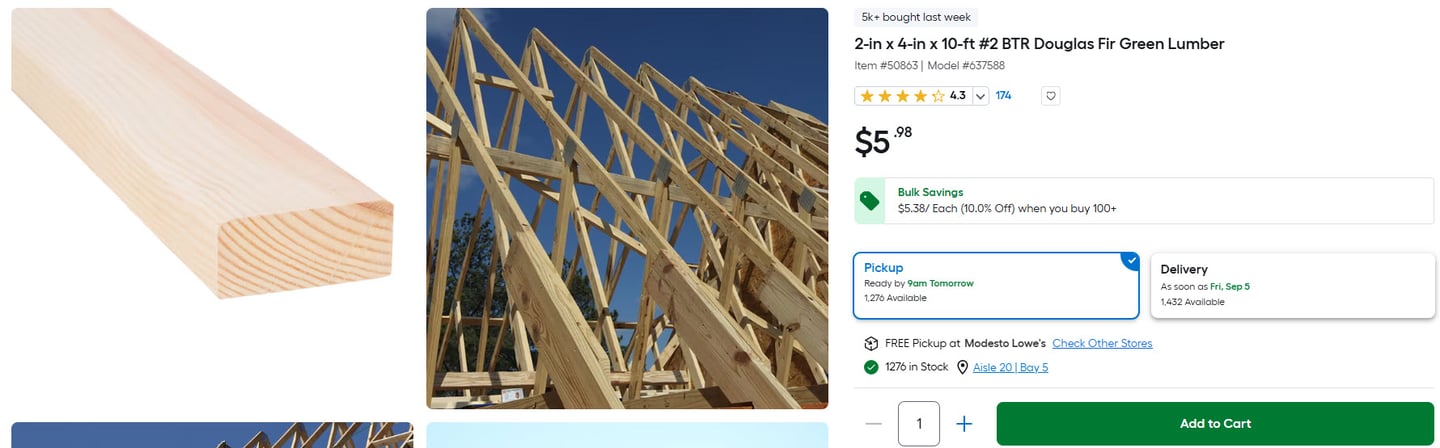Open the 174 reviews link

pos(1003,96)
